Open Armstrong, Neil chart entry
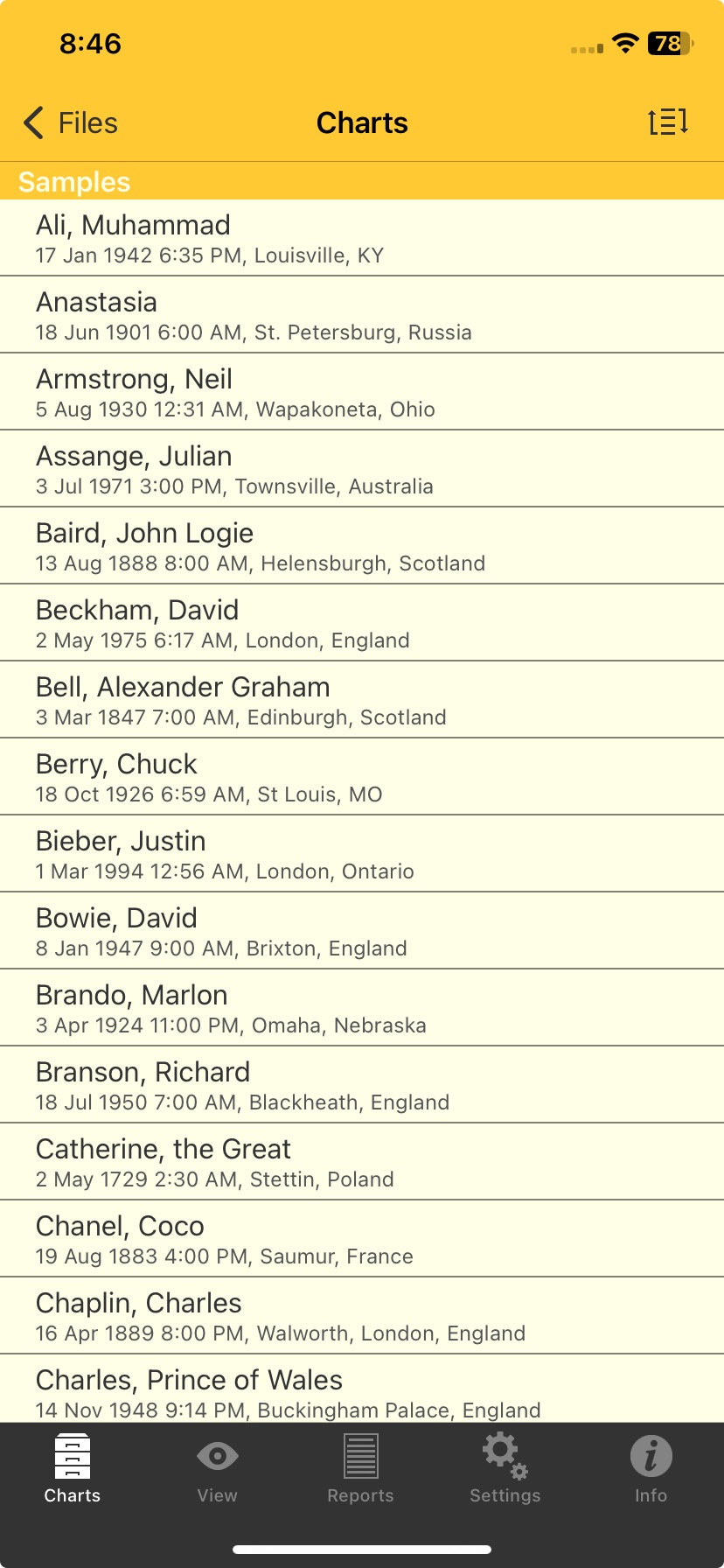Screen dimensions: 724x1568 coord(362,392)
